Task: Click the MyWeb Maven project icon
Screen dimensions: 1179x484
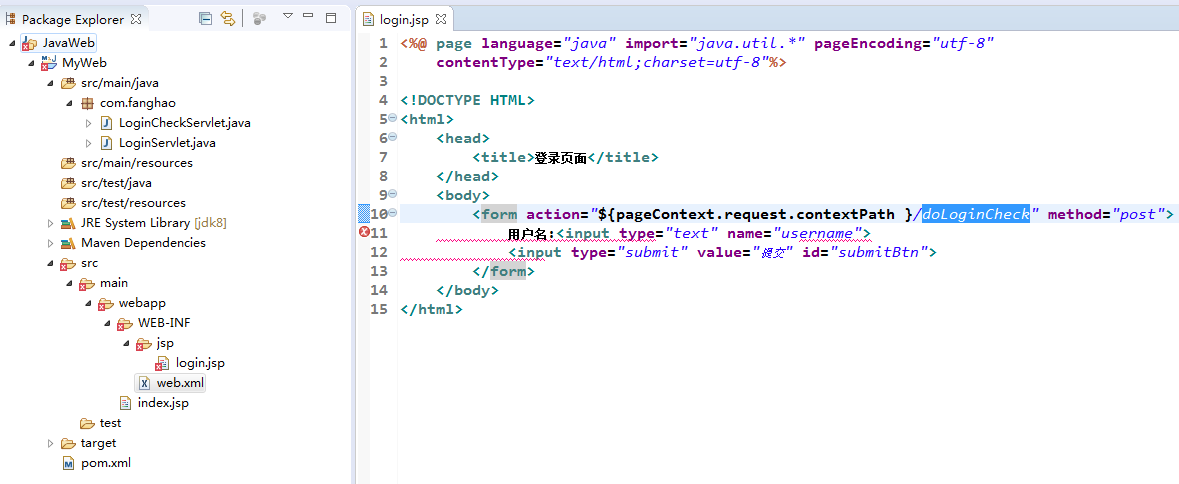Action: (x=48, y=63)
